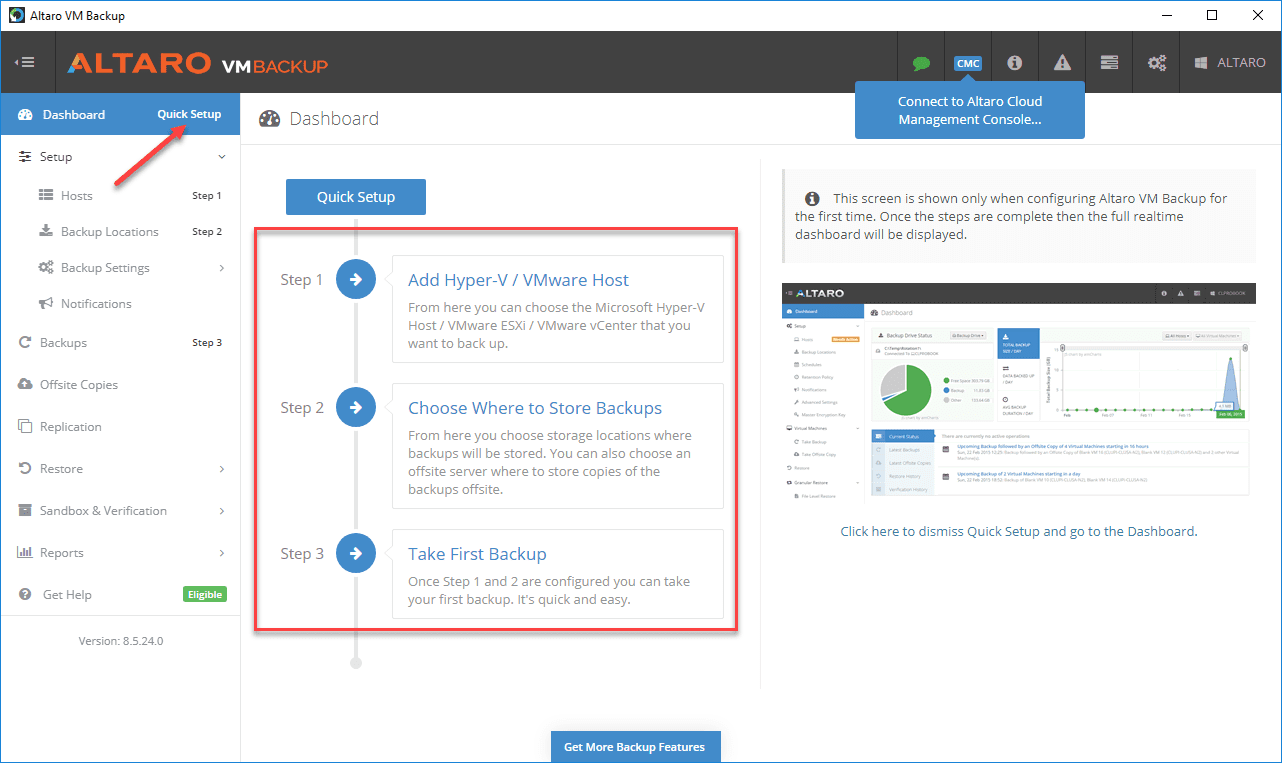This screenshot has width=1282, height=763.
Task: Click the Step 3 label beside Backups
Action: 207,343
